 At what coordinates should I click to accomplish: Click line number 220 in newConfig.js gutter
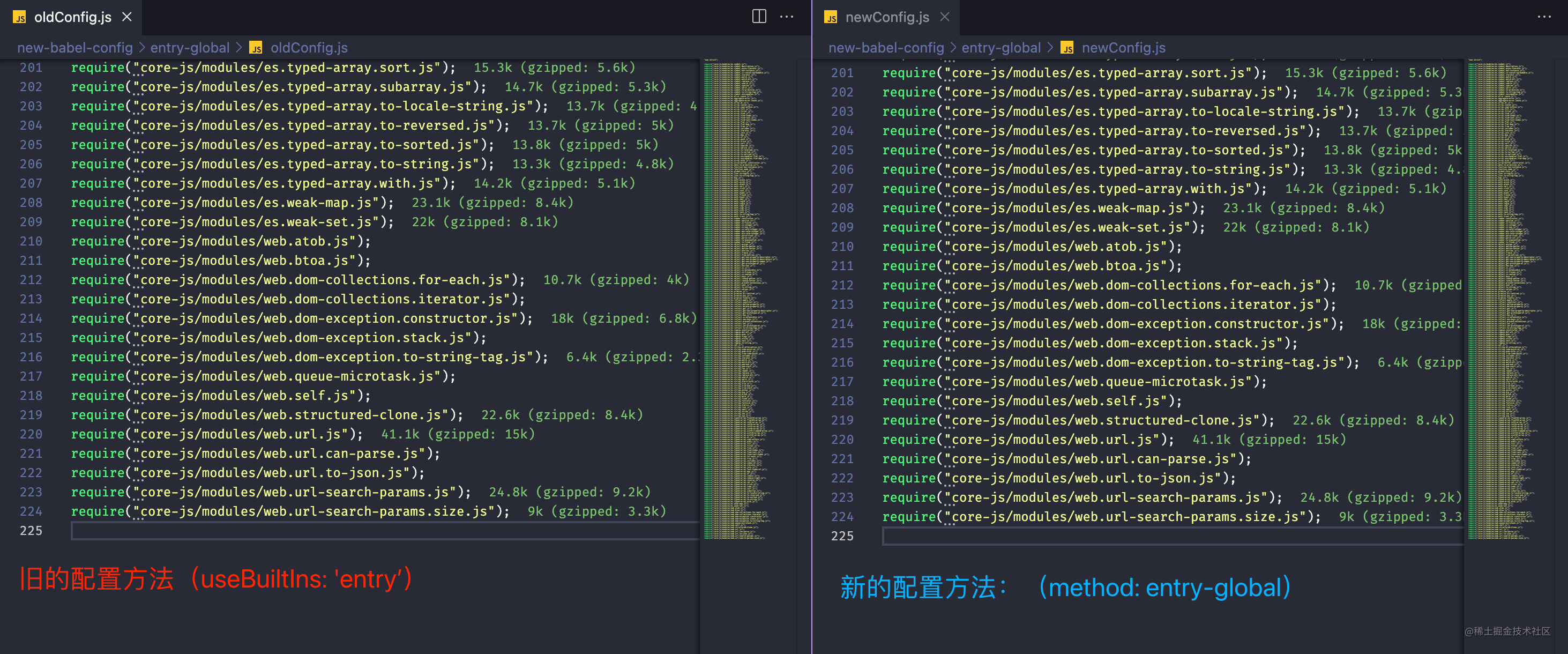coord(842,439)
